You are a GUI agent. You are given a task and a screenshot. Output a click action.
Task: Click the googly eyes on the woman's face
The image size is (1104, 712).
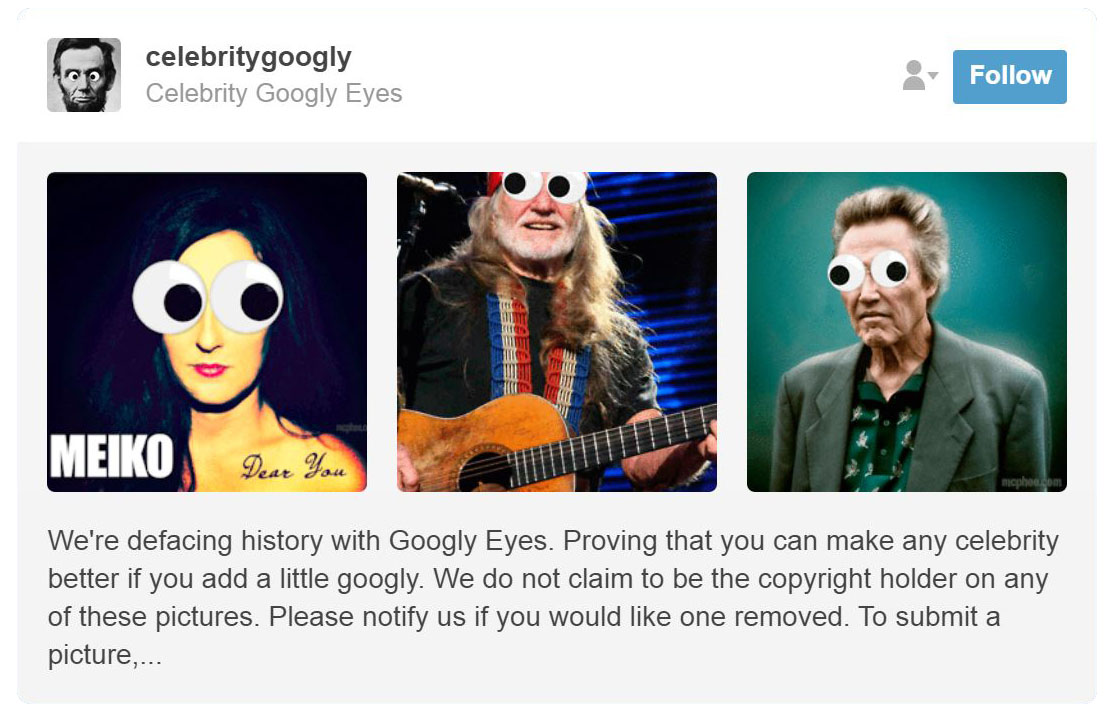(x=208, y=296)
